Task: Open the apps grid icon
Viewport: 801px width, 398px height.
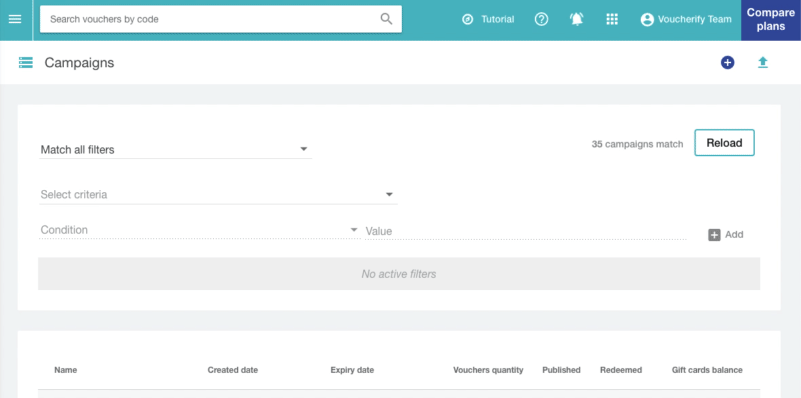Action: [612, 19]
